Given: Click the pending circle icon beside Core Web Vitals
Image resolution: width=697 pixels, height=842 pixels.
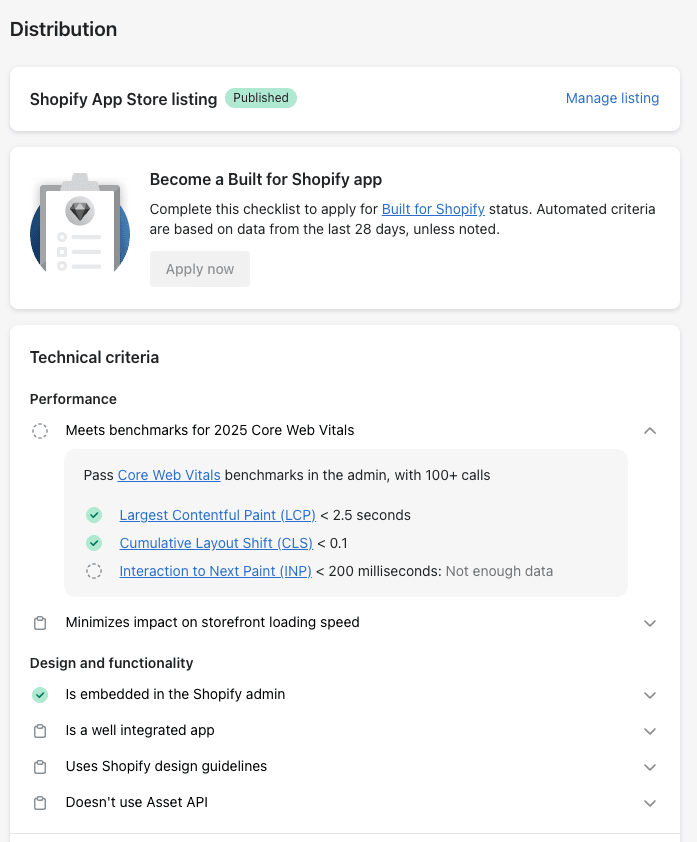Looking at the screenshot, I should [x=40, y=431].
